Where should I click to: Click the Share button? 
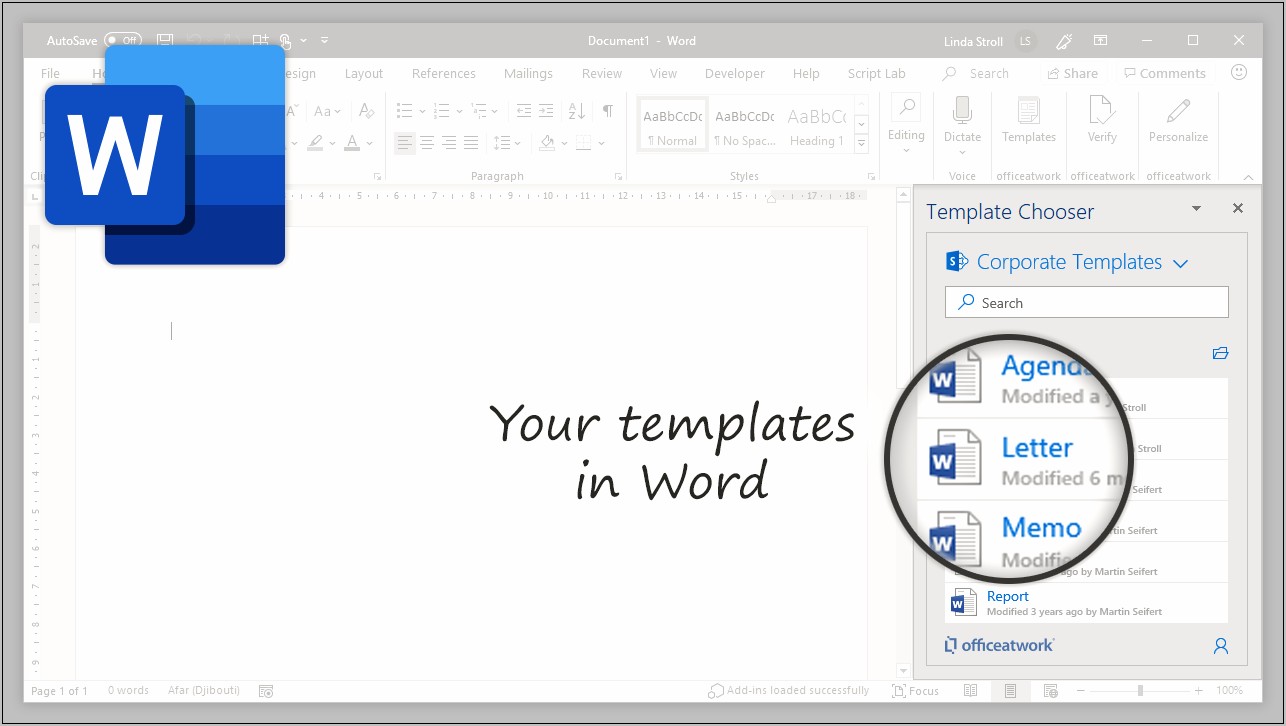click(x=1072, y=73)
